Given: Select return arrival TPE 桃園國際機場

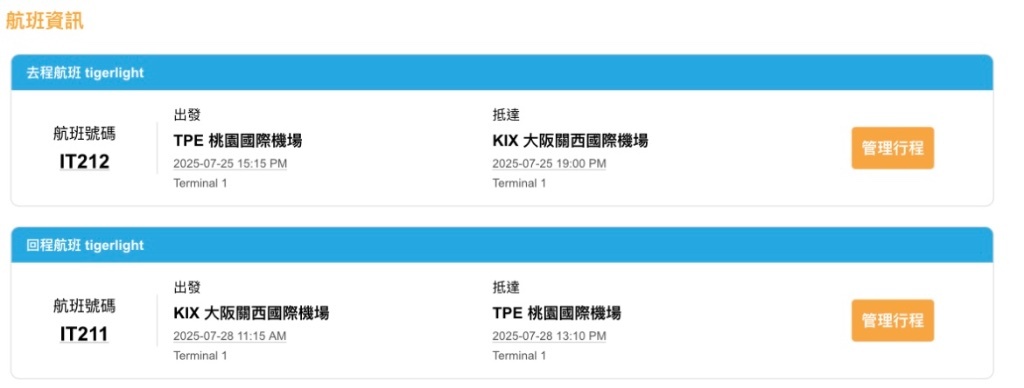Looking at the screenshot, I should [556, 313].
